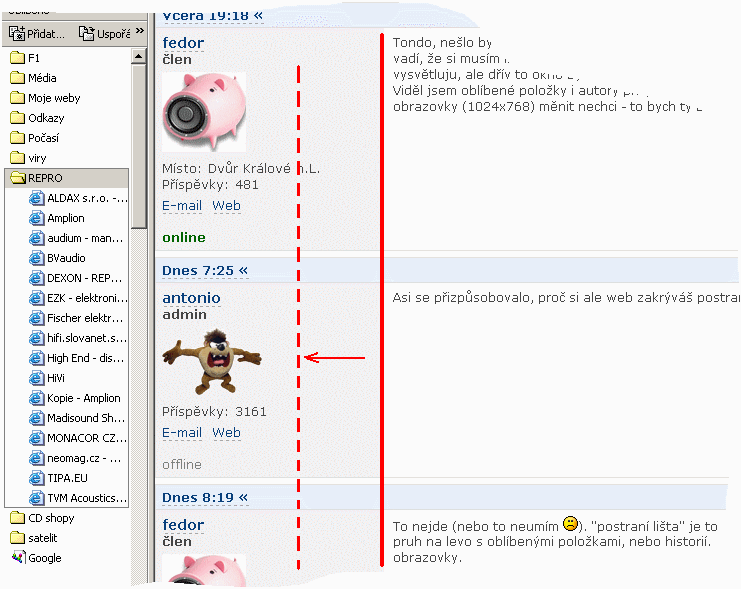Image resolution: width=741 pixels, height=589 pixels.
Task: Click the Přidat favorites button
Action: (37, 34)
